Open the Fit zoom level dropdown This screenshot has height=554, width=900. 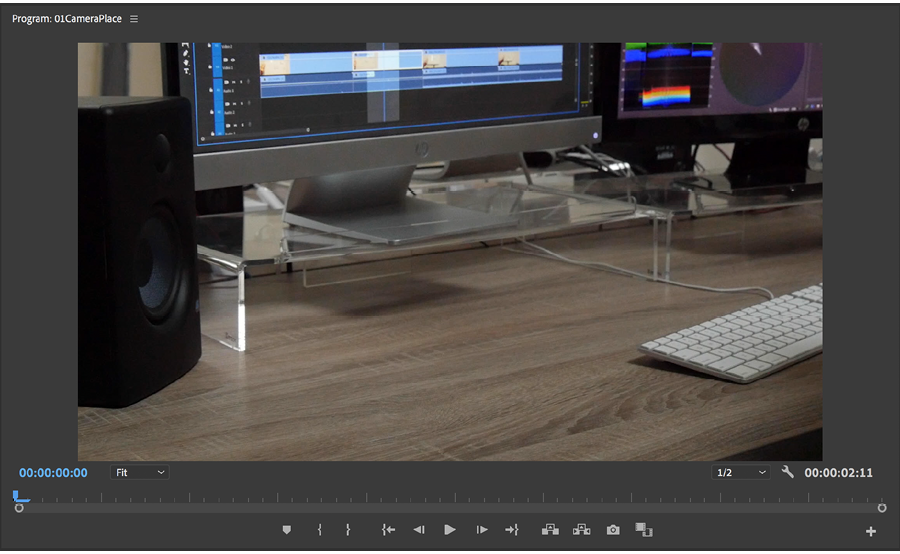click(139, 472)
